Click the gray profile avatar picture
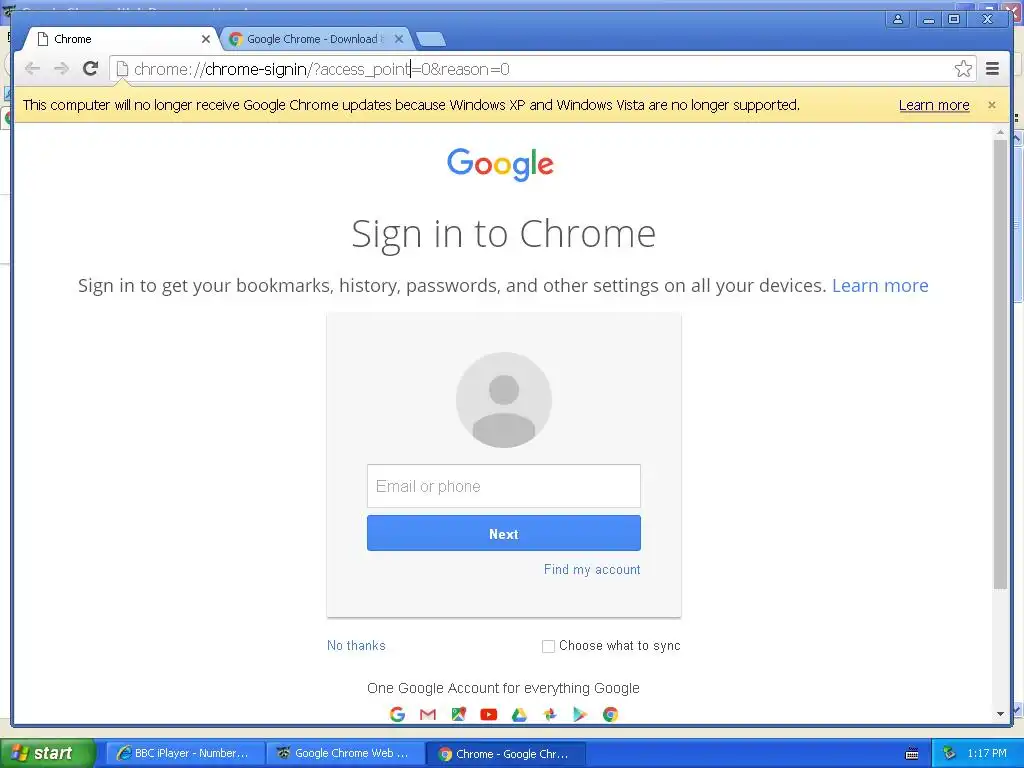 click(x=504, y=400)
